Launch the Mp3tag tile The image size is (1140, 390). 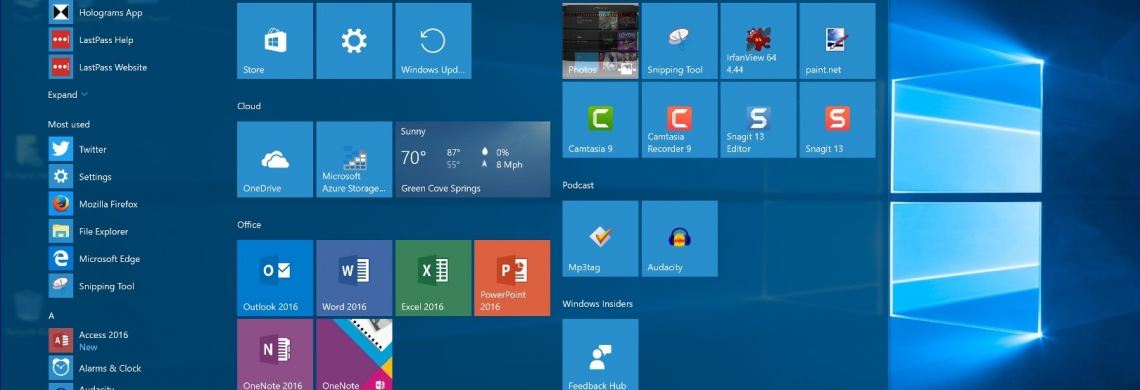point(601,239)
